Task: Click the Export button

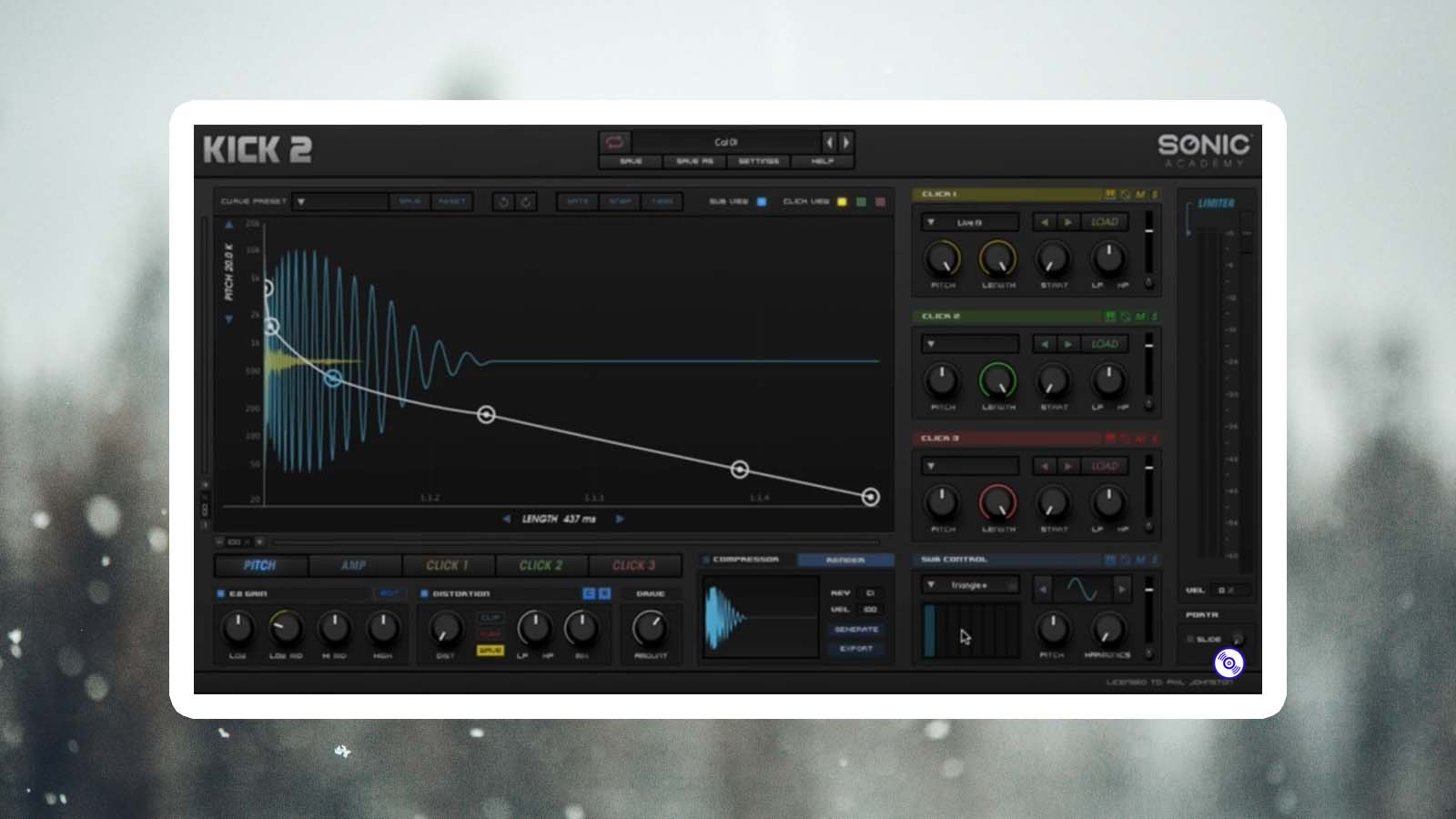Action: point(856,649)
